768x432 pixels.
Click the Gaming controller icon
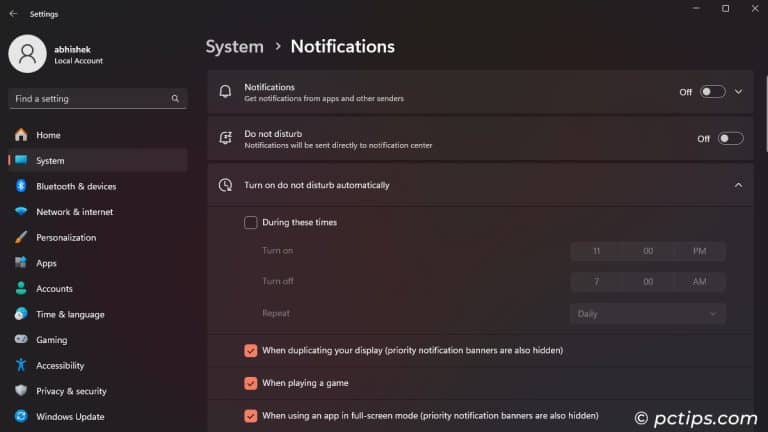click(21, 339)
